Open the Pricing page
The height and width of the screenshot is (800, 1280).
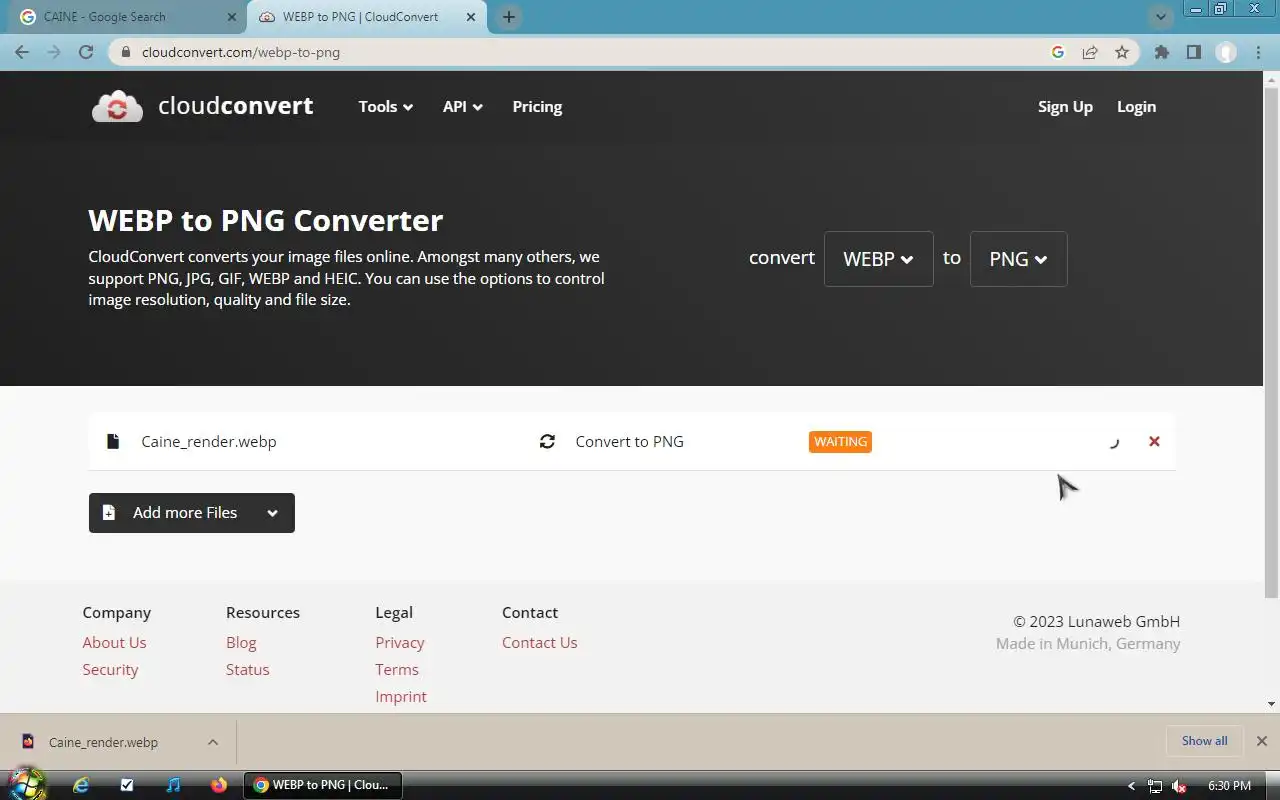(537, 107)
